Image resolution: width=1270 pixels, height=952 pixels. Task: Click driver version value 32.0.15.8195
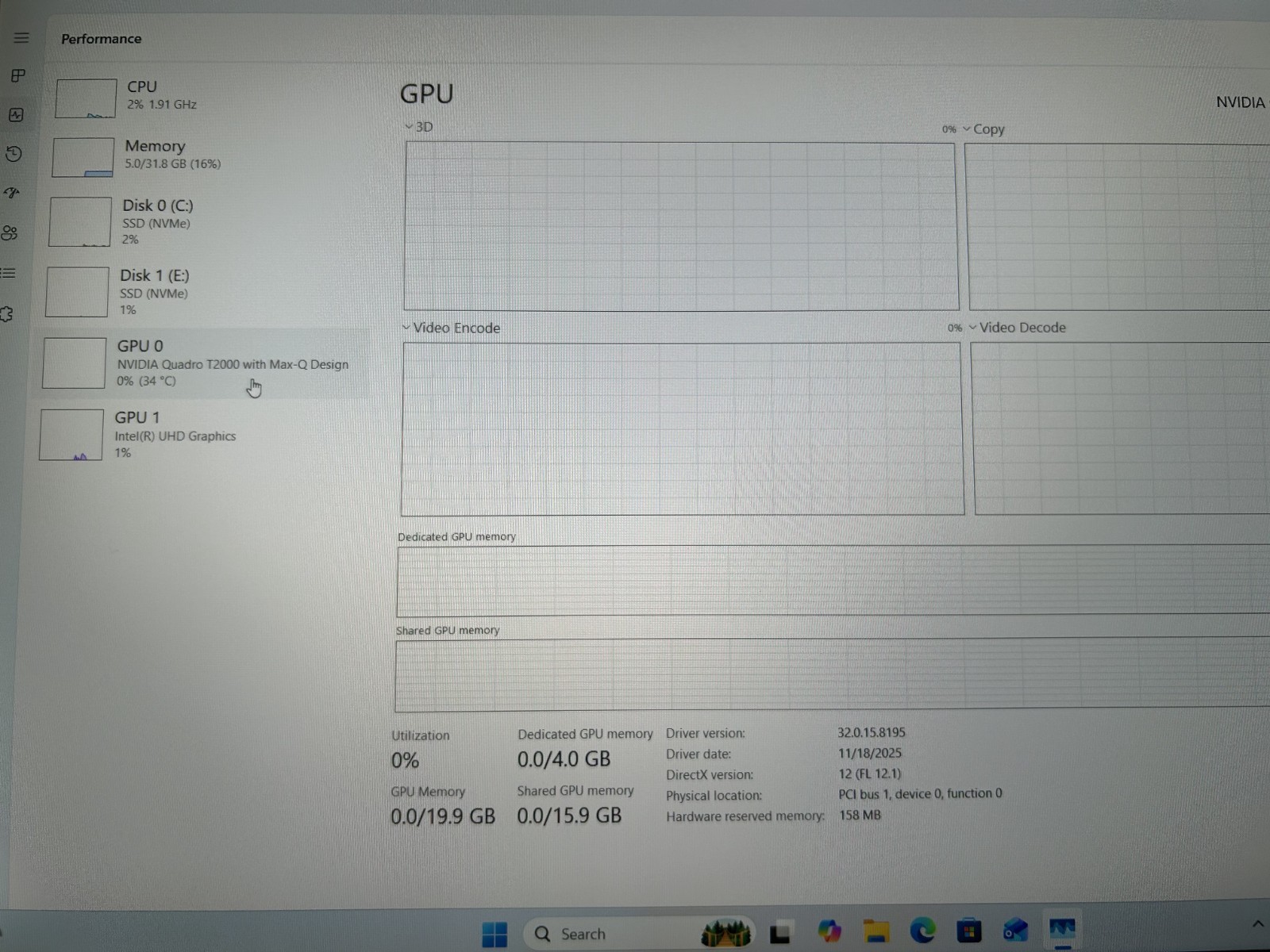point(872,732)
